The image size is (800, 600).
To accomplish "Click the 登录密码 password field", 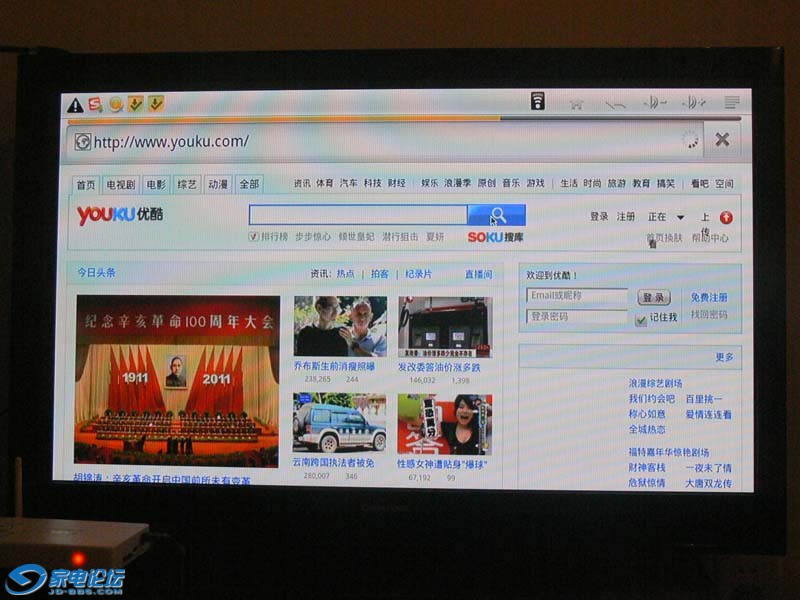I will click(577, 317).
